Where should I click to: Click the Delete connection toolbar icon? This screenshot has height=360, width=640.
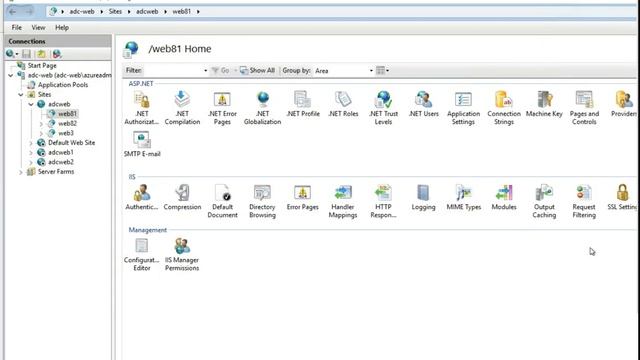(57, 54)
